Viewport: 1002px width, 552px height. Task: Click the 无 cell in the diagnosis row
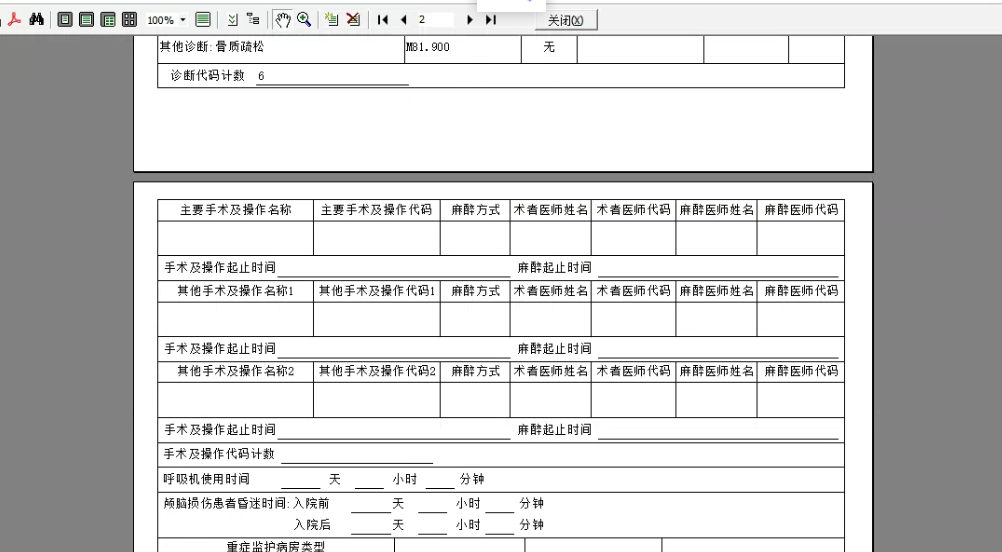pos(549,47)
